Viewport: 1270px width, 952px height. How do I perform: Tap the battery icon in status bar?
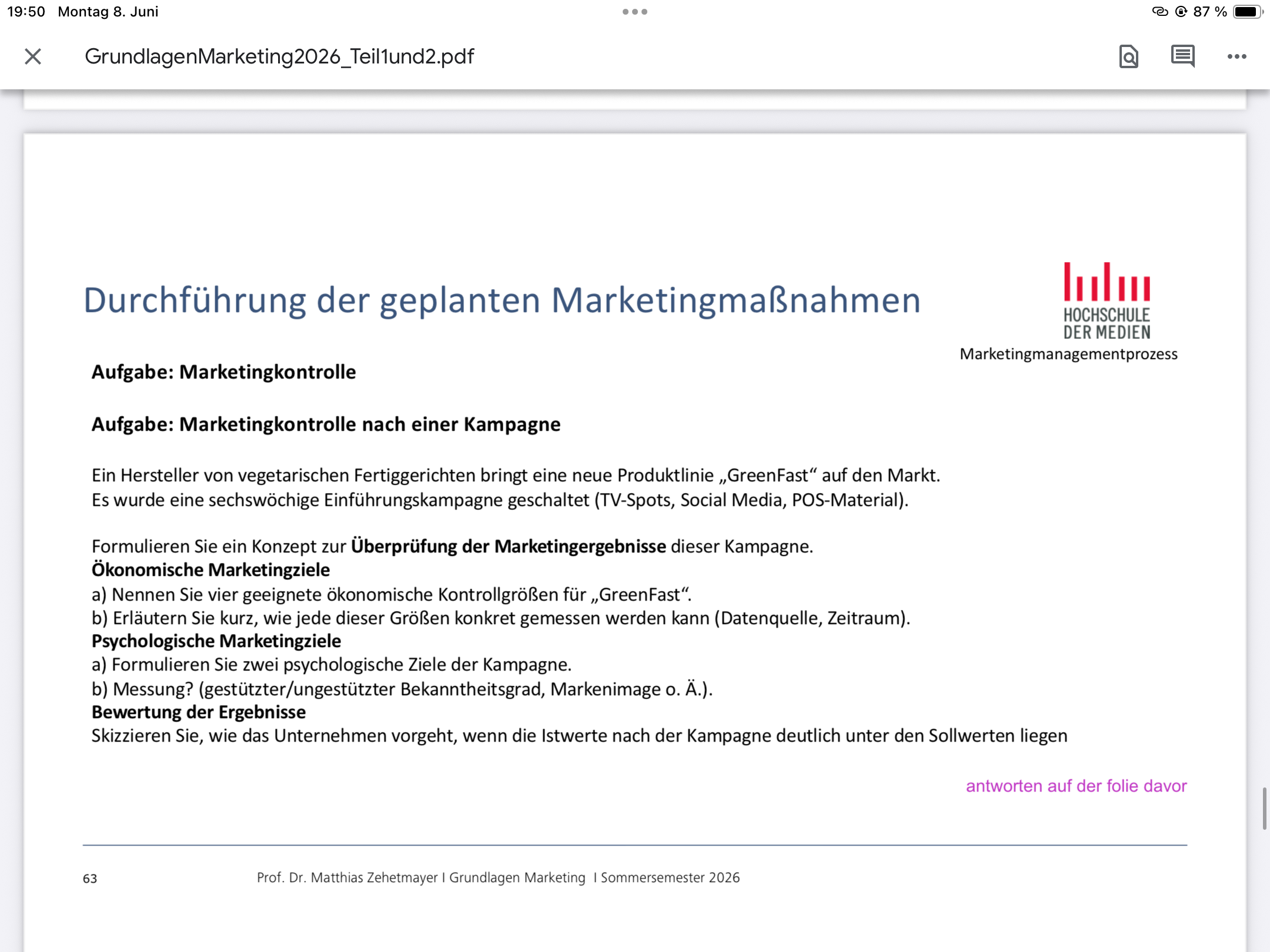coord(1248,12)
